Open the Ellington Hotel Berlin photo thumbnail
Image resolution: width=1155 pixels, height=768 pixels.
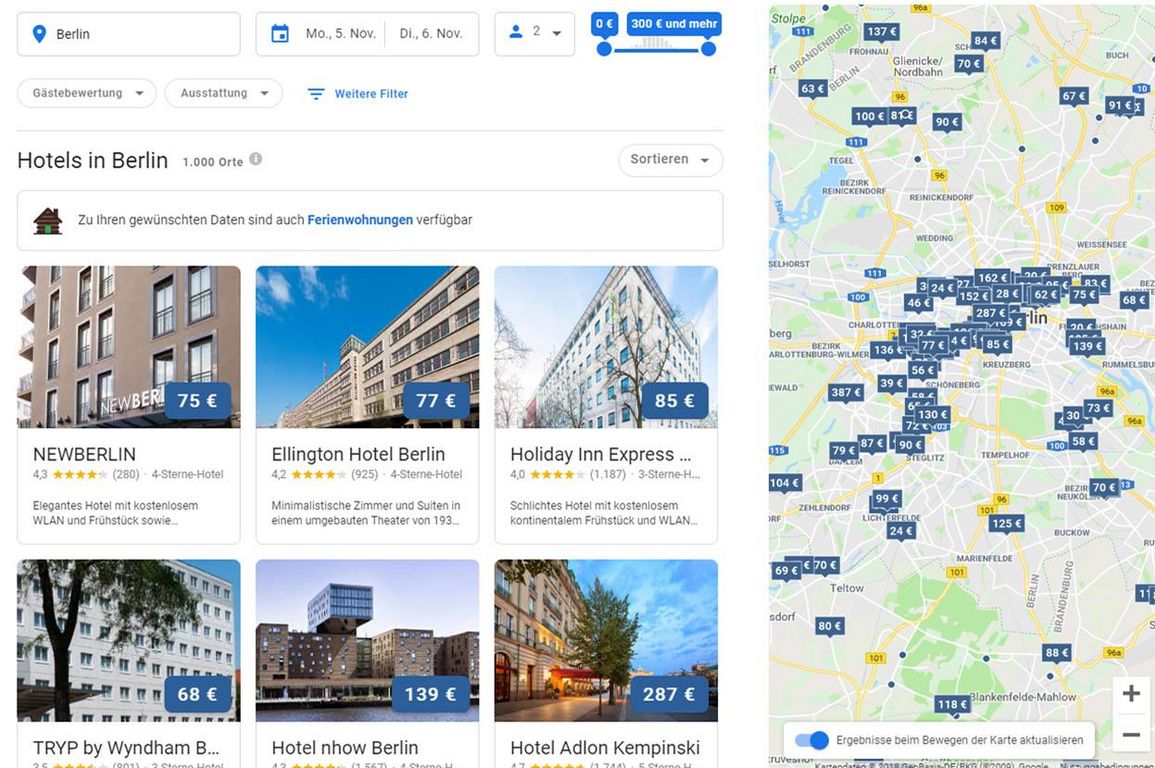368,347
